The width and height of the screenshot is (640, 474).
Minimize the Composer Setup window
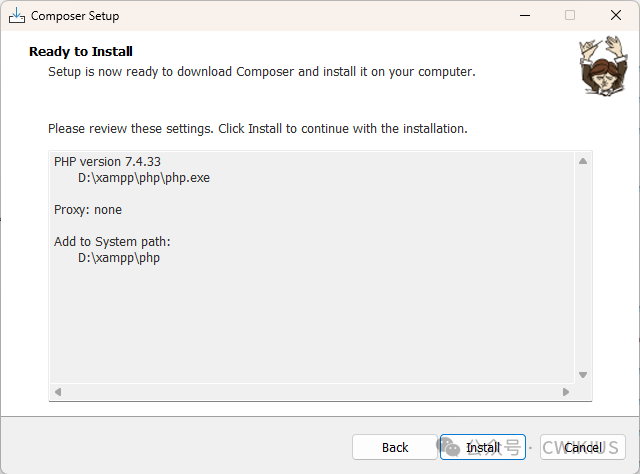[x=524, y=15]
